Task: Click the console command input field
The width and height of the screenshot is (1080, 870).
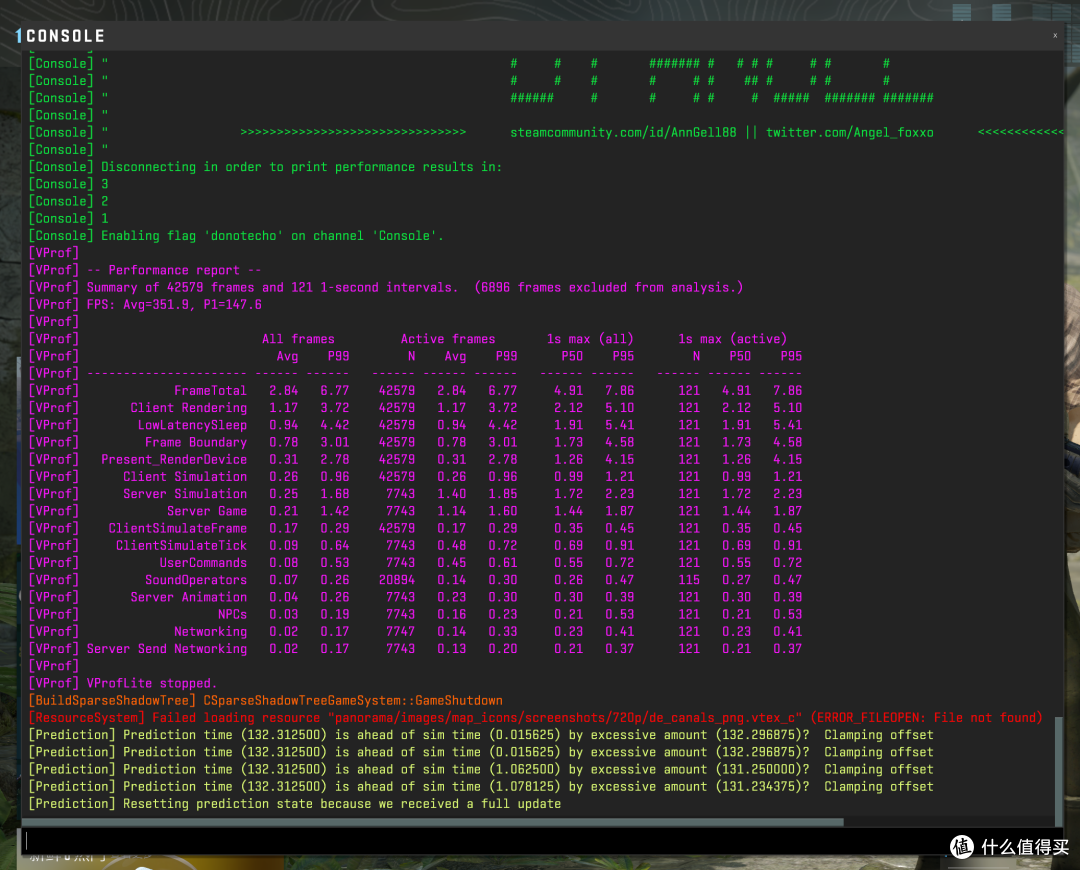Action: [537, 840]
